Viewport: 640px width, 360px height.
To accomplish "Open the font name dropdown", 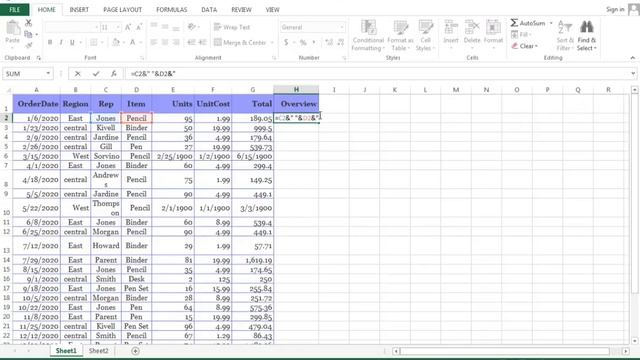I will point(96,27).
